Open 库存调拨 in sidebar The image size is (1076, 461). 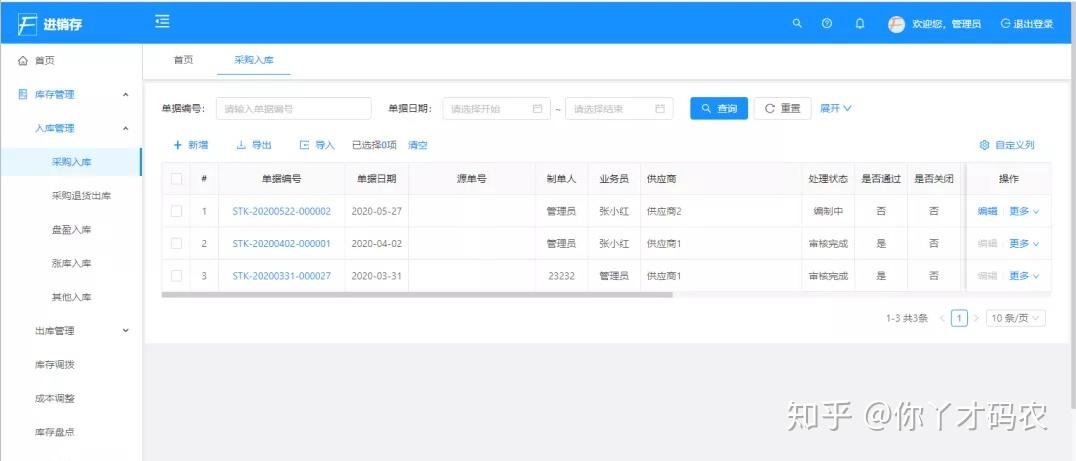coord(55,364)
